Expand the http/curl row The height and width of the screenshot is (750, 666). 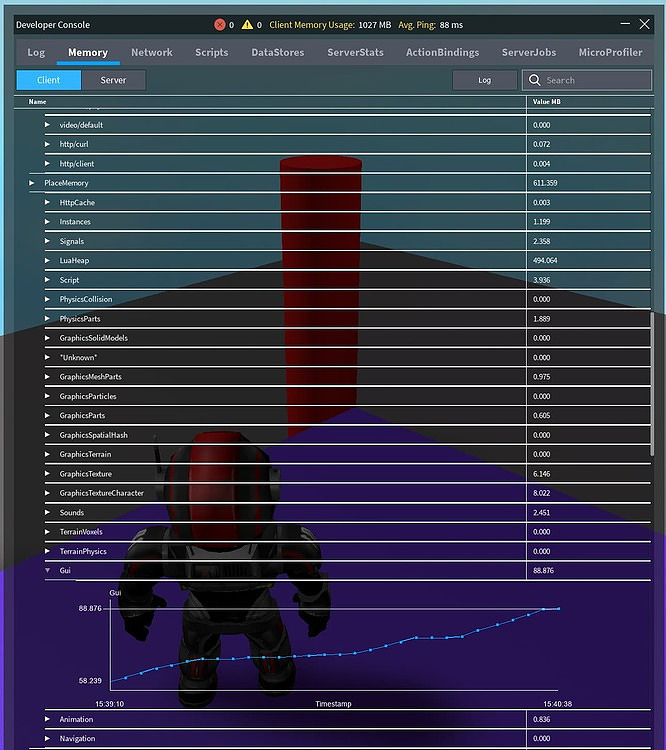click(x=47, y=144)
